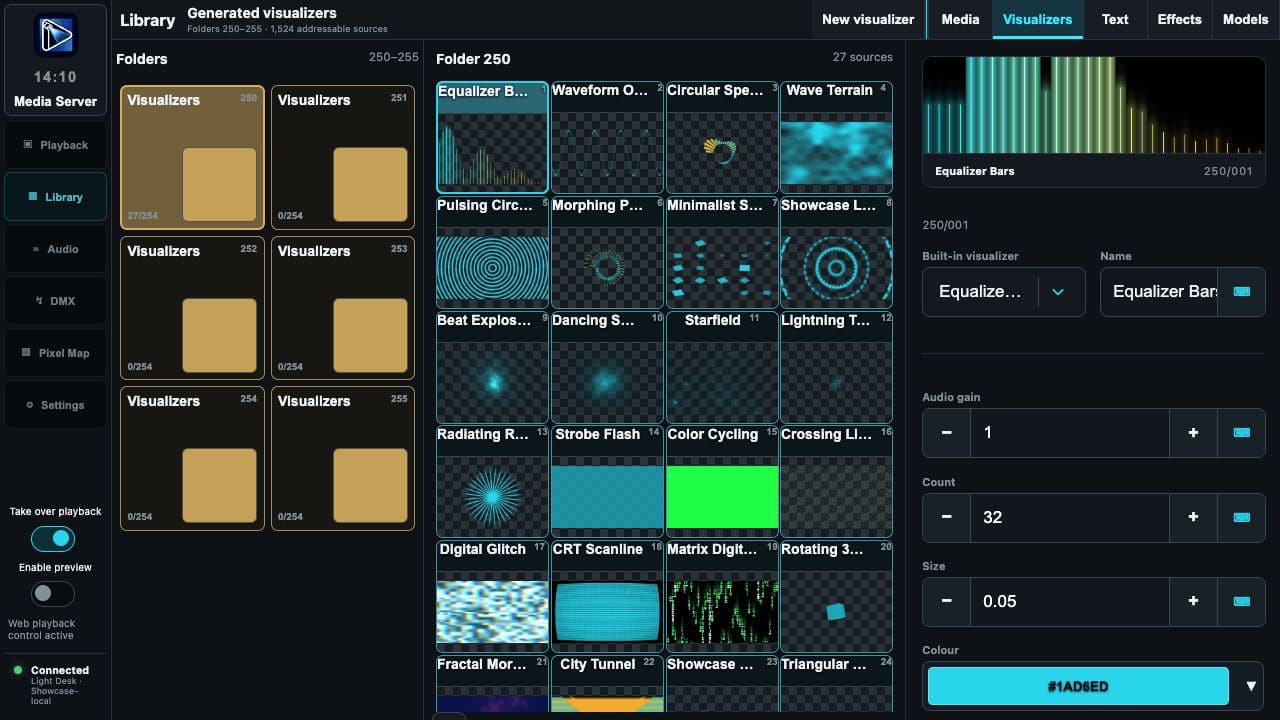Viewport: 1280px width, 720px height.
Task: Switch to the Media tab
Action: point(960,19)
